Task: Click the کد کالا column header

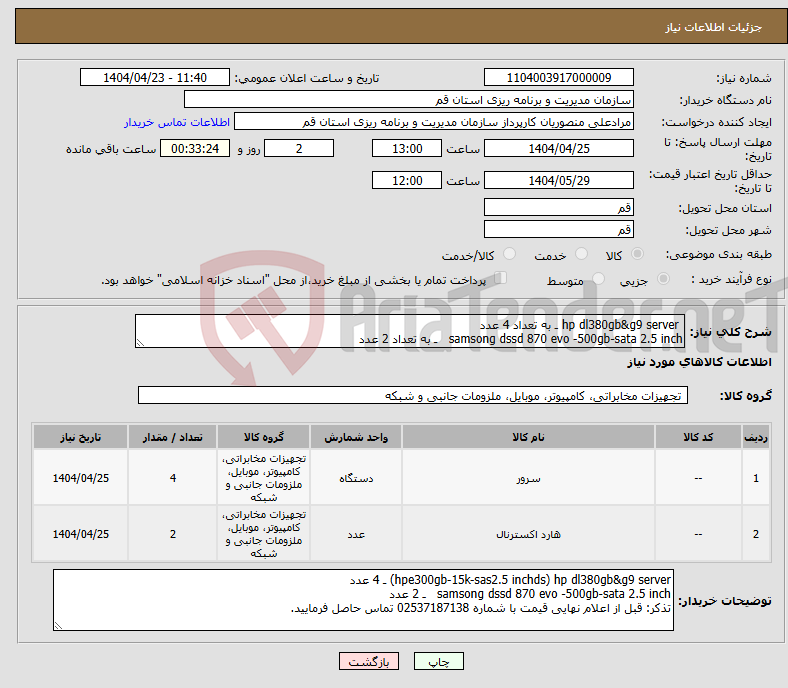Action: (698, 437)
